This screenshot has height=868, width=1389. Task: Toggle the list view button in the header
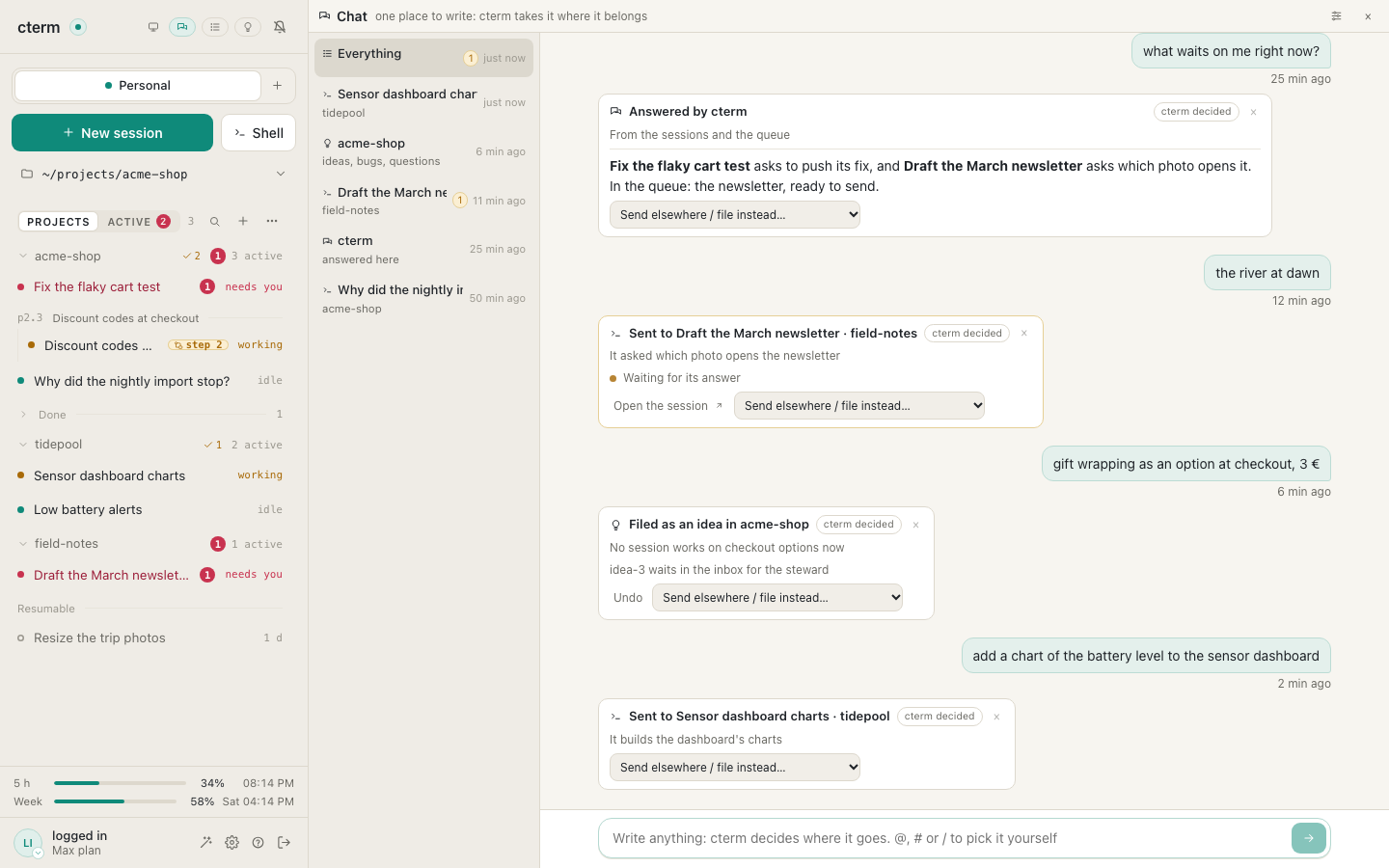[x=215, y=27]
